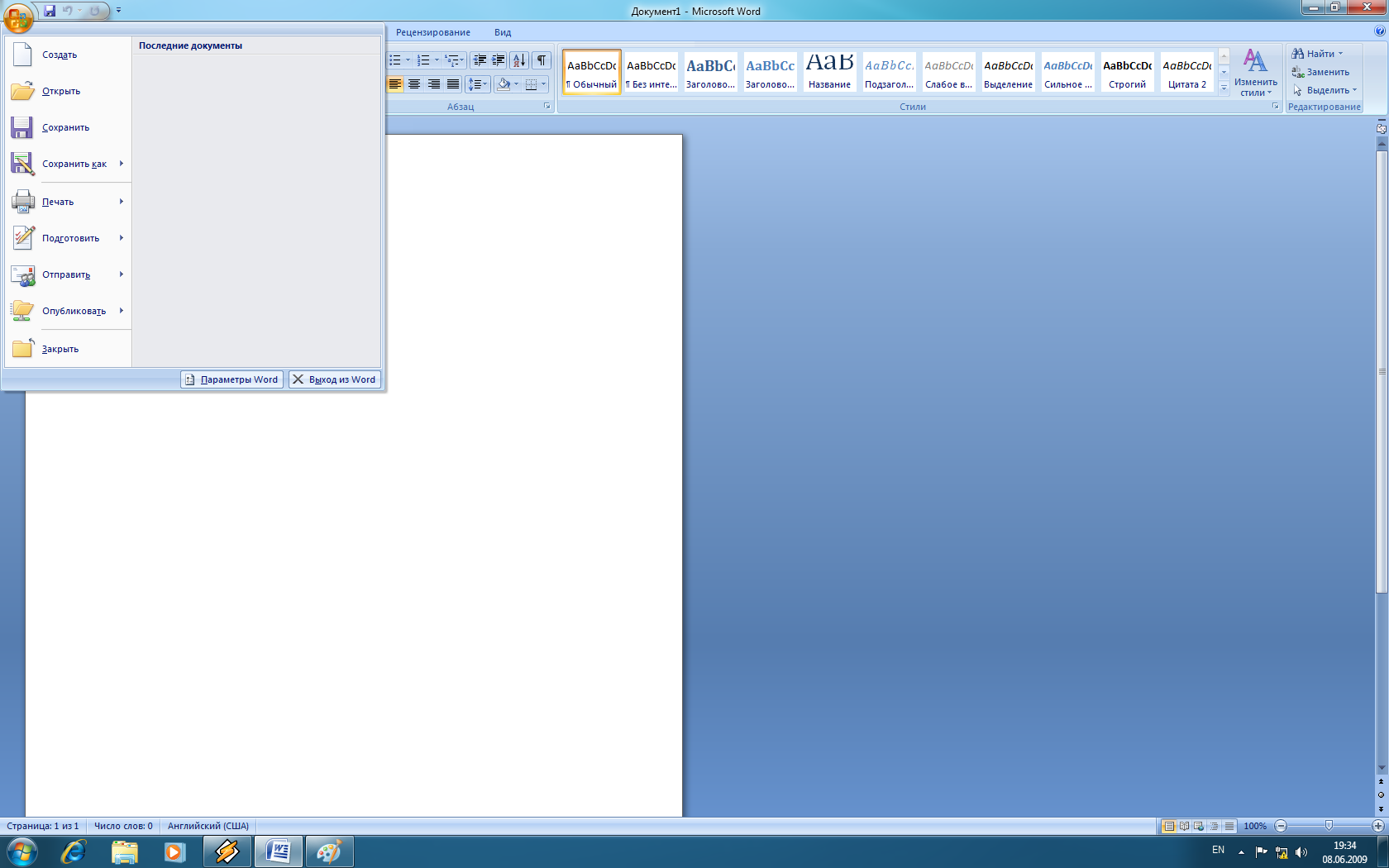1389x868 pixels.
Task: Switch to Outline view
Action: tap(1214, 826)
